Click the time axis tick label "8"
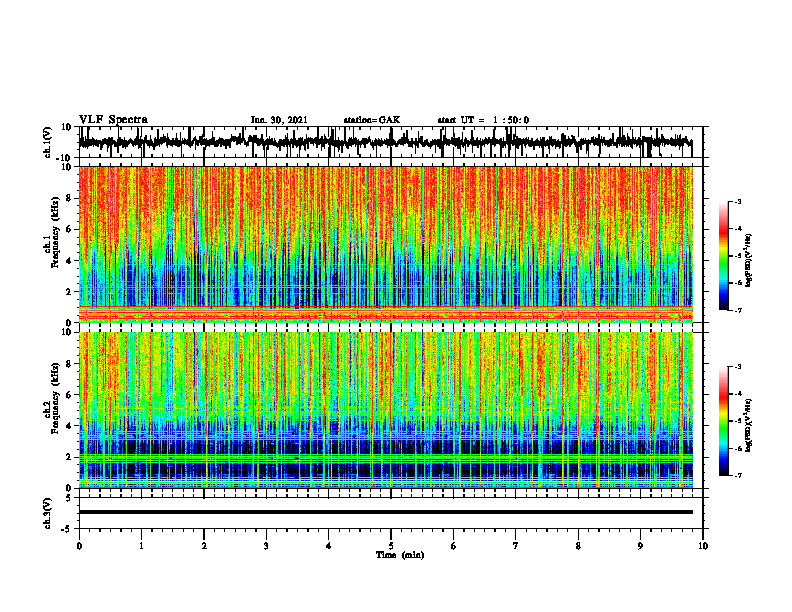The height and width of the screenshot is (612, 792). (578, 546)
